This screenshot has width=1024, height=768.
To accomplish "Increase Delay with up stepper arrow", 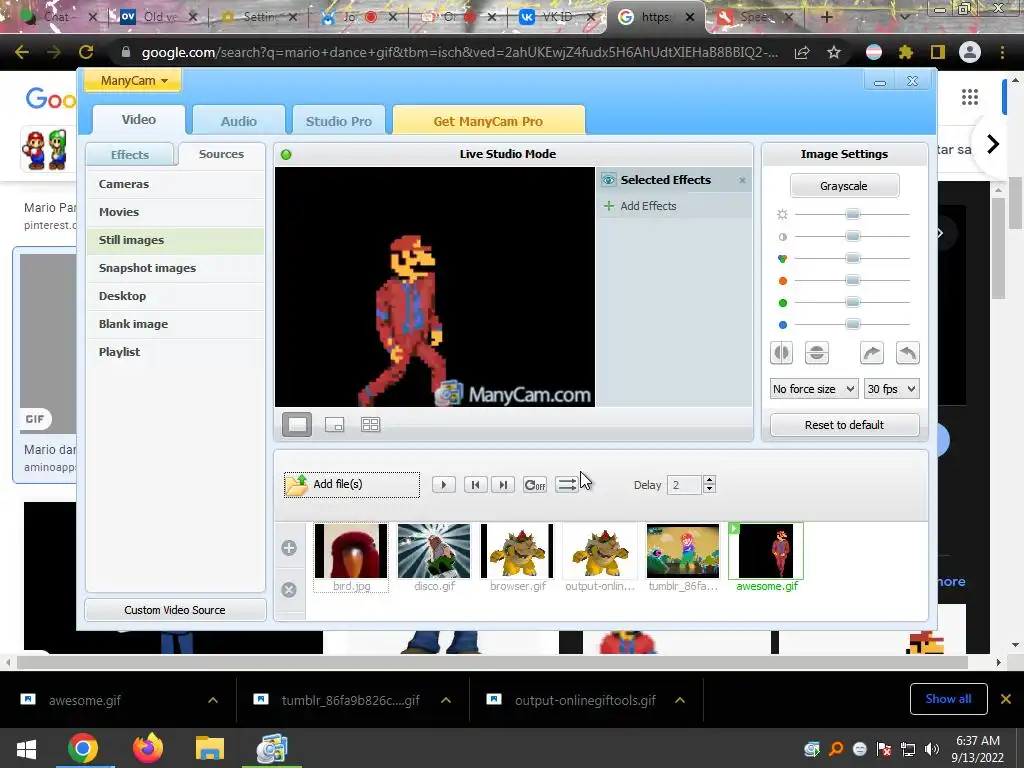I will click(709, 480).
